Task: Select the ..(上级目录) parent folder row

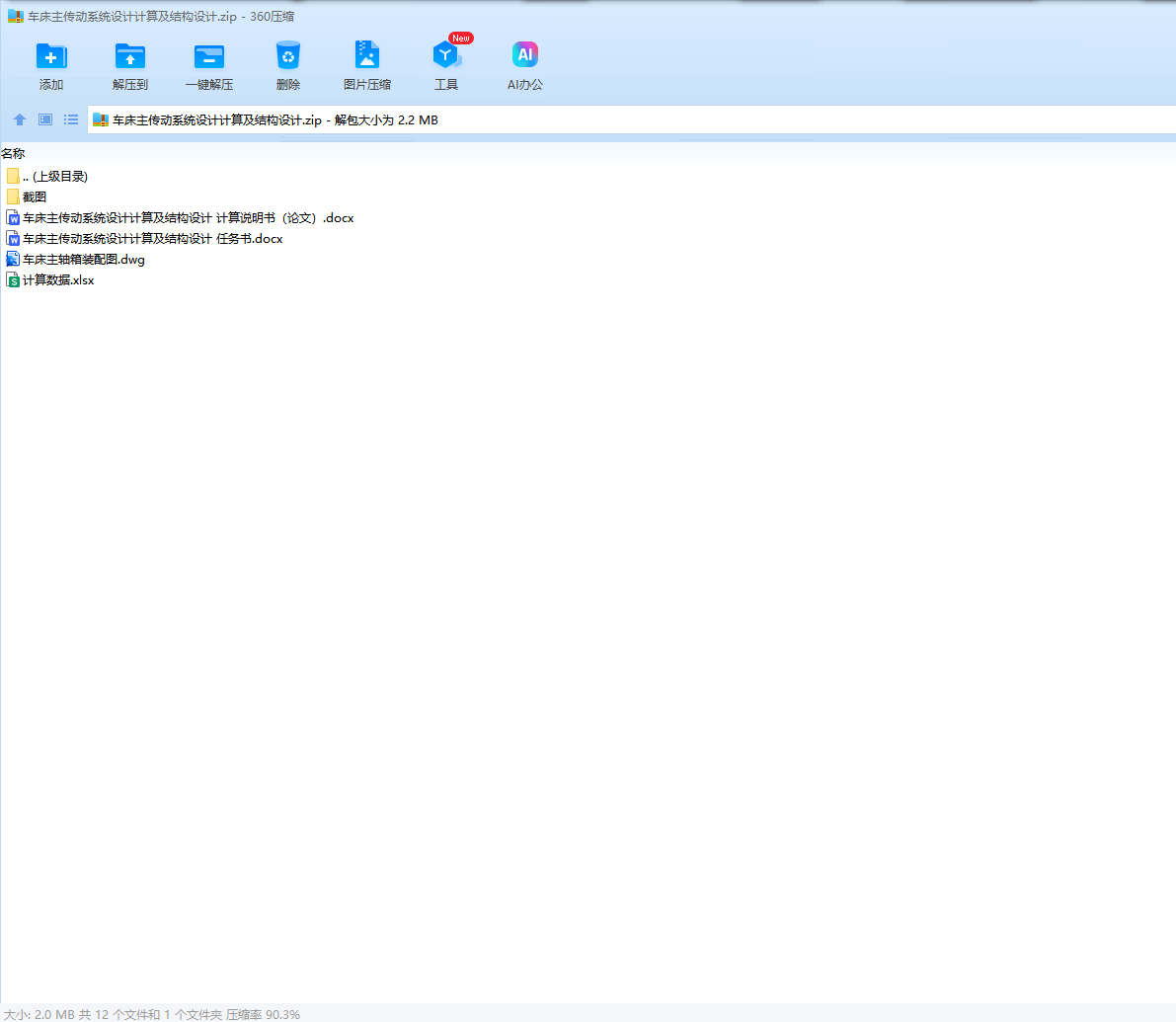Action: pyautogui.click(x=46, y=176)
